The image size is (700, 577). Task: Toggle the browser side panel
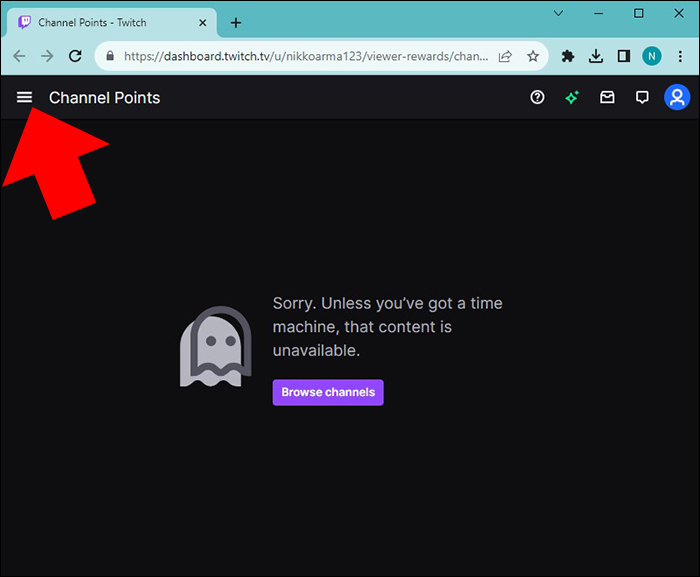(624, 56)
